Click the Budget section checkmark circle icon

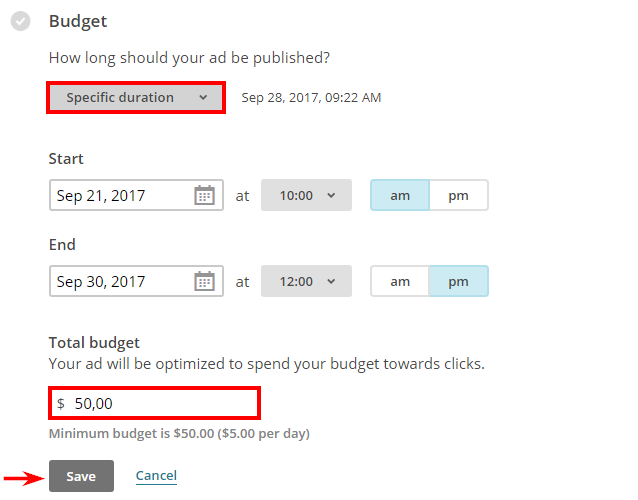click(20, 21)
